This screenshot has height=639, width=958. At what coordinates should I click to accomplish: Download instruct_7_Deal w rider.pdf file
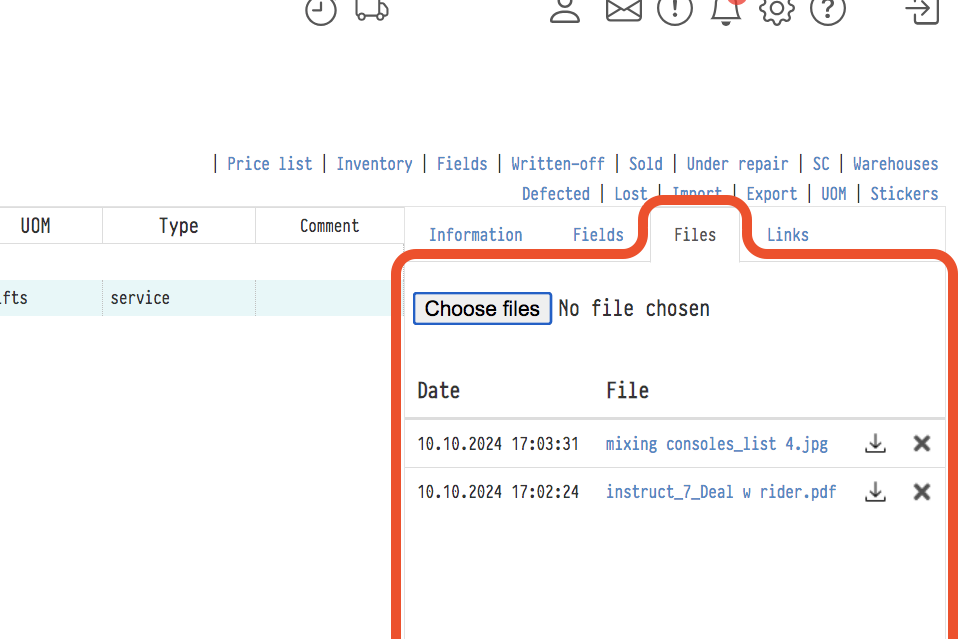click(x=875, y=492)
